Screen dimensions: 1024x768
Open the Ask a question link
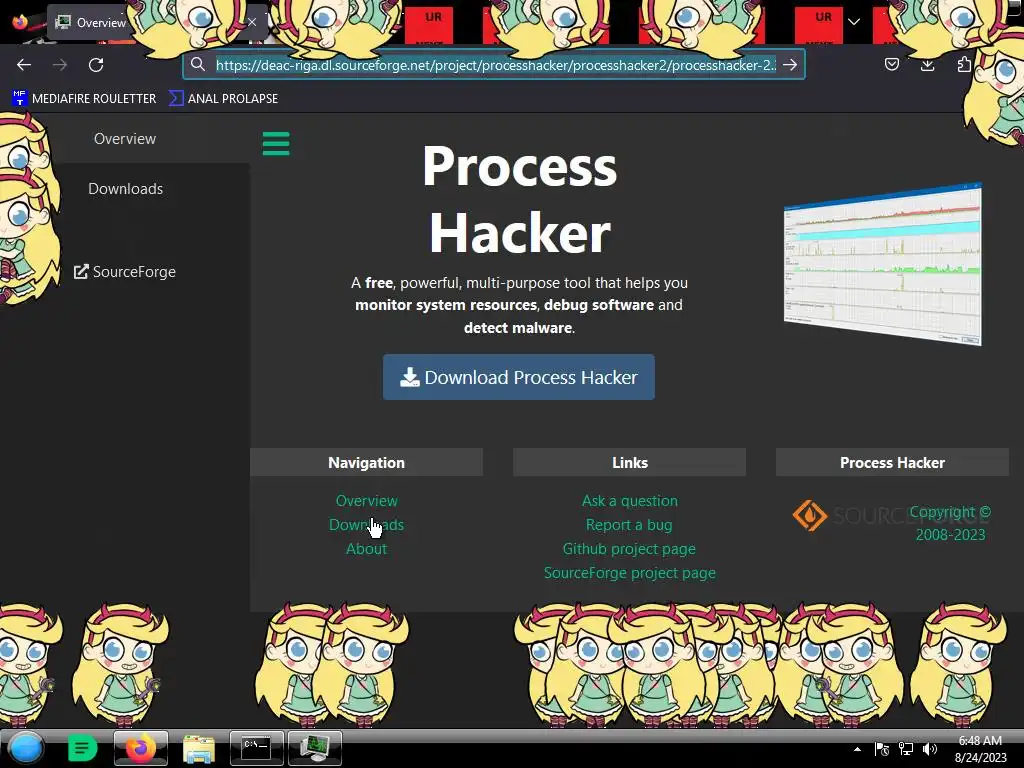tap(630, 501)
